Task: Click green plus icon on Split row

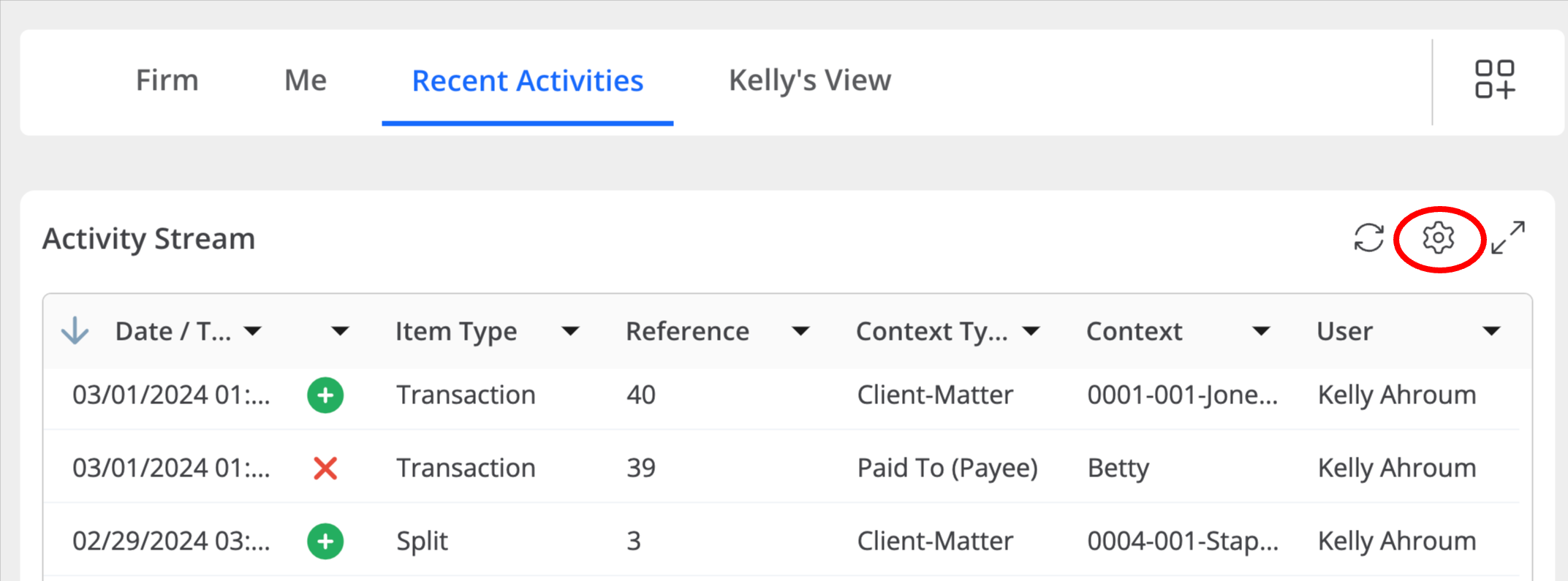Action: (x=325, y=542)
